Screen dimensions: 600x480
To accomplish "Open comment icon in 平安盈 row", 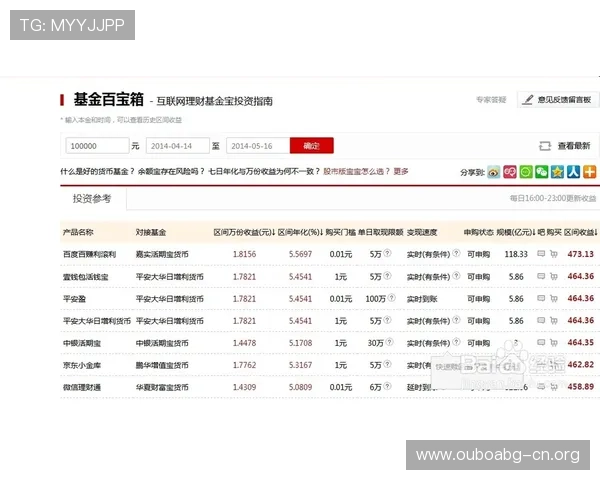I will click(541, 298).
